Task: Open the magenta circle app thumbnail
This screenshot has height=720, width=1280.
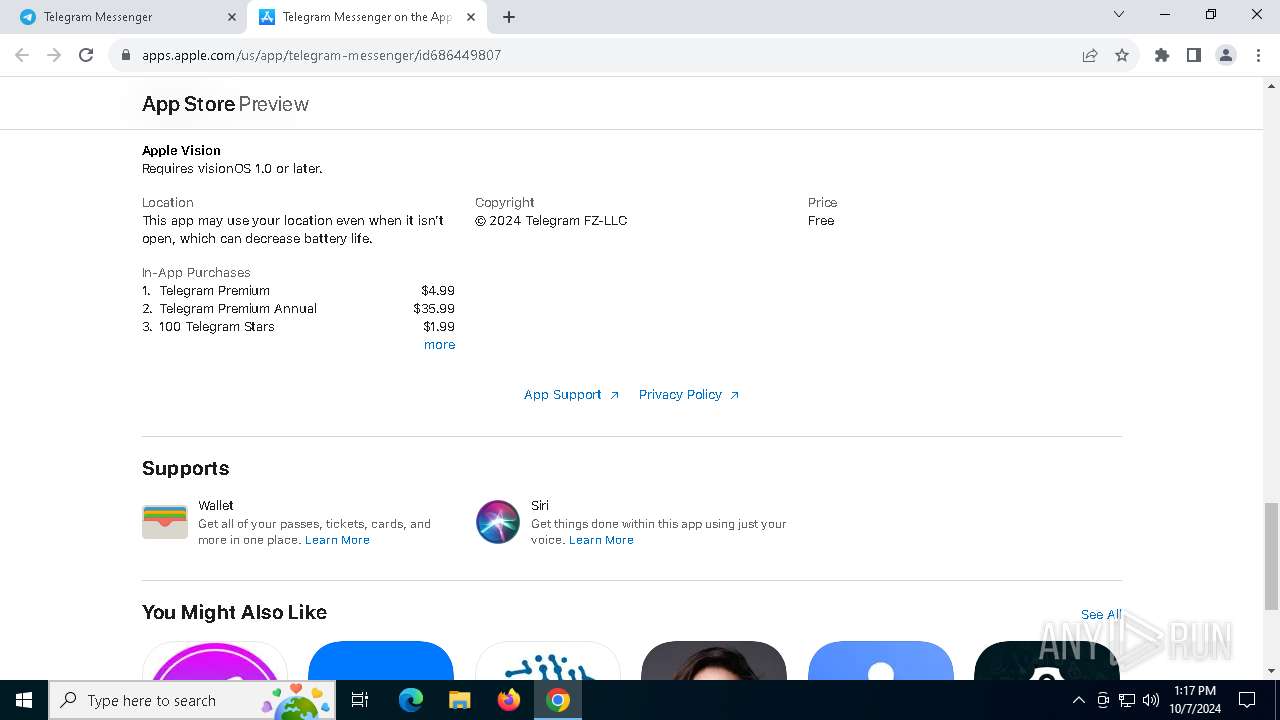Action: click(x=215, y=661)
